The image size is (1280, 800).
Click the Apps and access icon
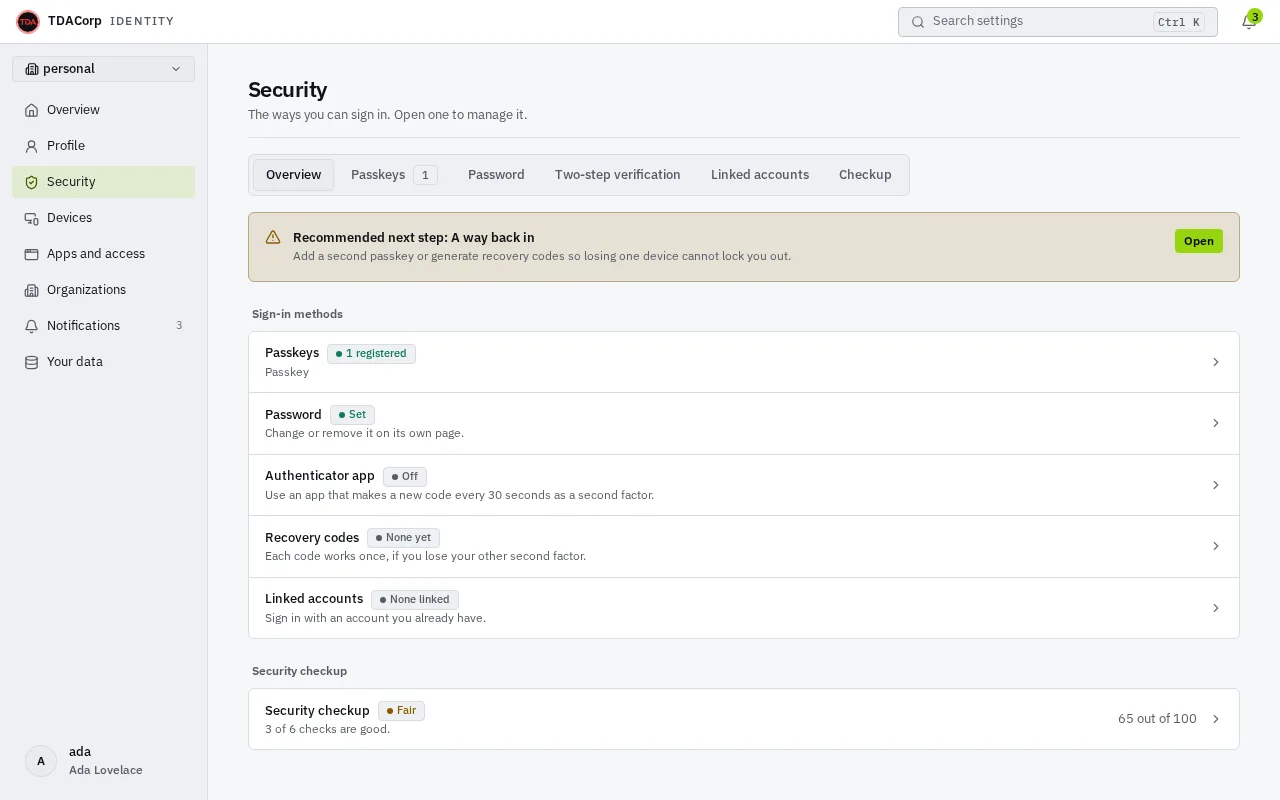click(x=32, y=254)
